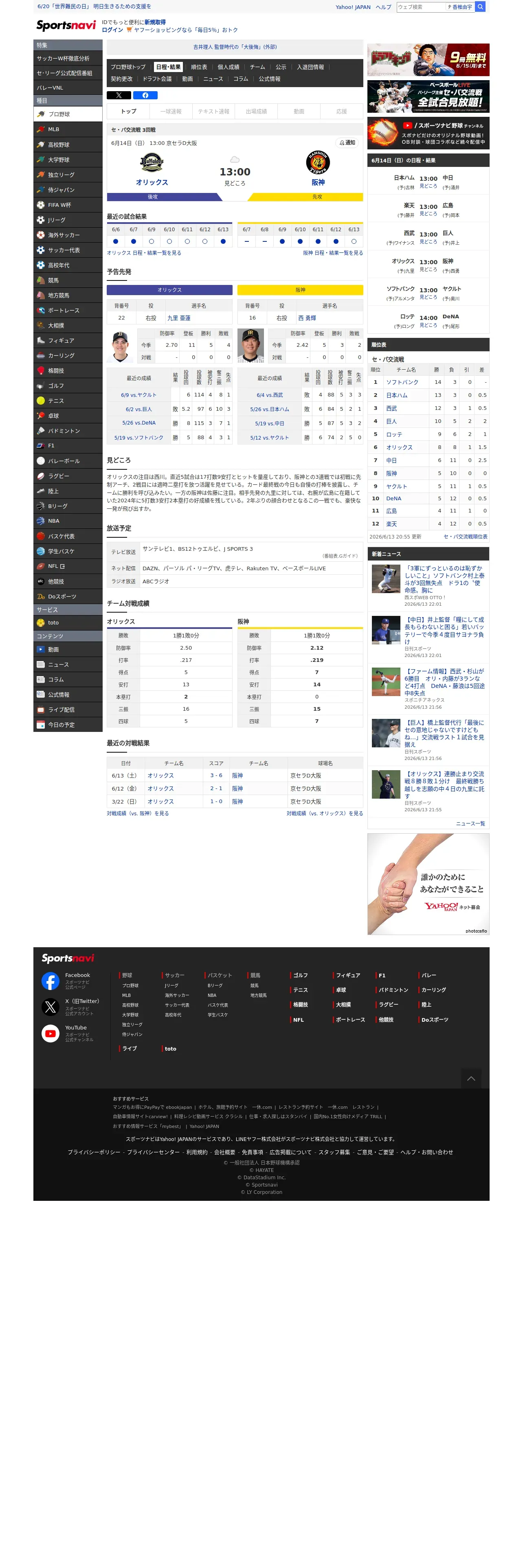Image resolution: width=523 pixels, height=1568 pixels.
Task: Click the Sportsnavi logo in the header
Action: [66, 26]
